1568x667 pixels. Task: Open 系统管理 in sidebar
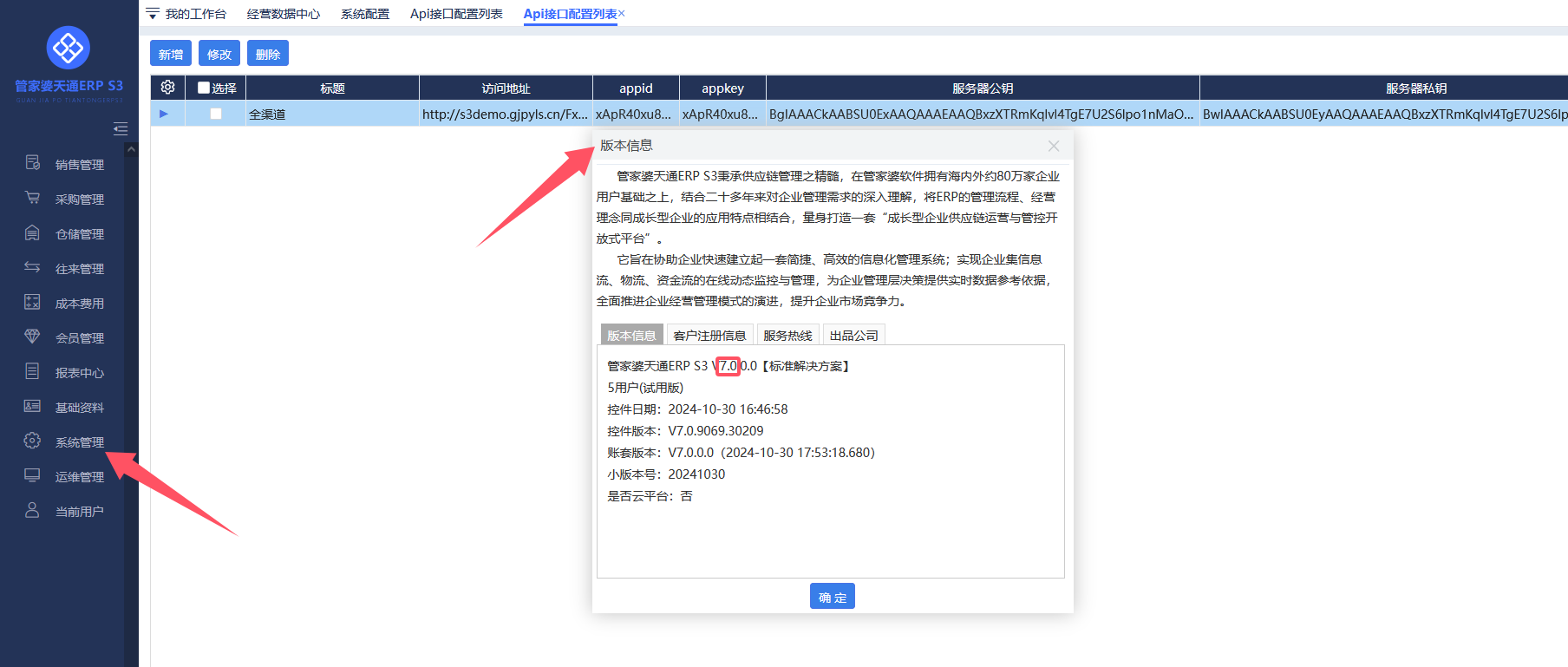click(80, 441)
